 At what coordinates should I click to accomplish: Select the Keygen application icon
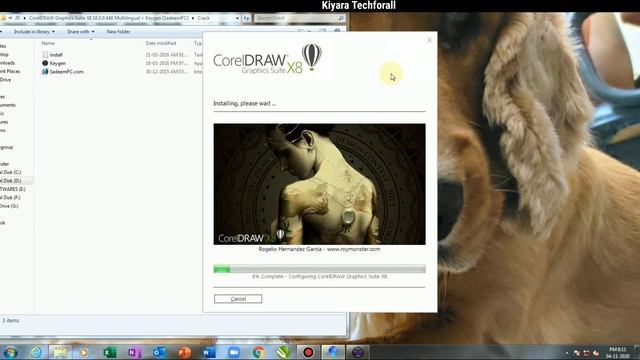45,63
